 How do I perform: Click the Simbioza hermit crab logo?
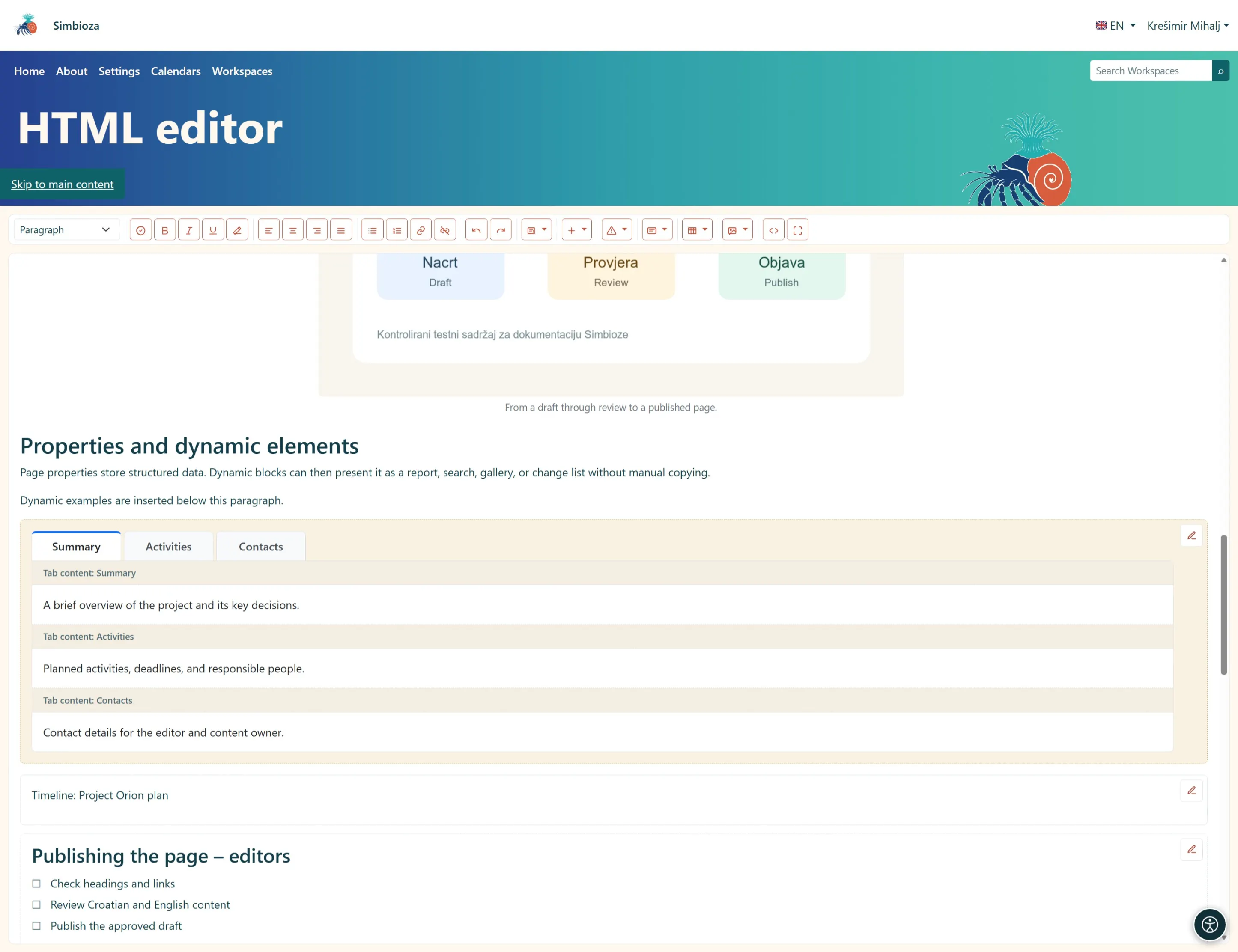pyautogui.click(x=26, y=25)
